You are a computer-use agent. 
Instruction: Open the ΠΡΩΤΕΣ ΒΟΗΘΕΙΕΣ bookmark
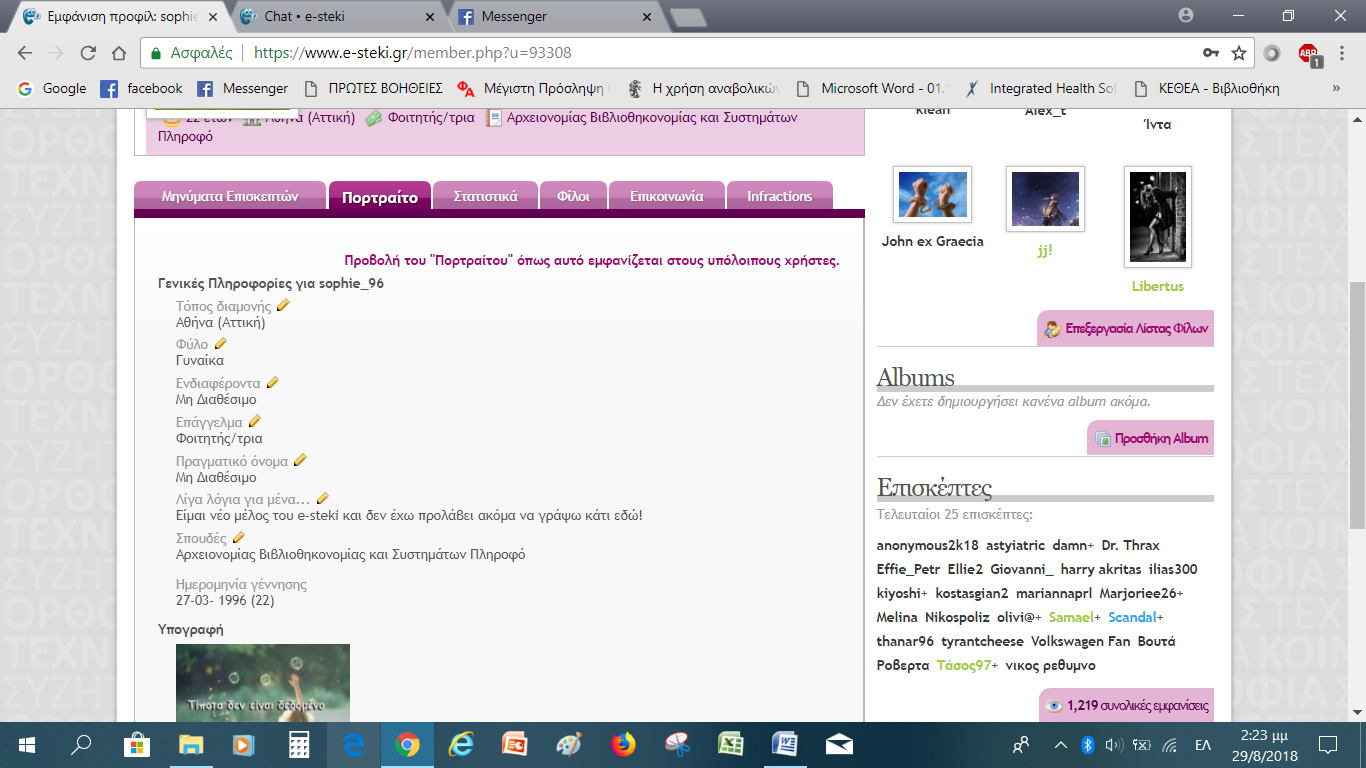(373, 88)
